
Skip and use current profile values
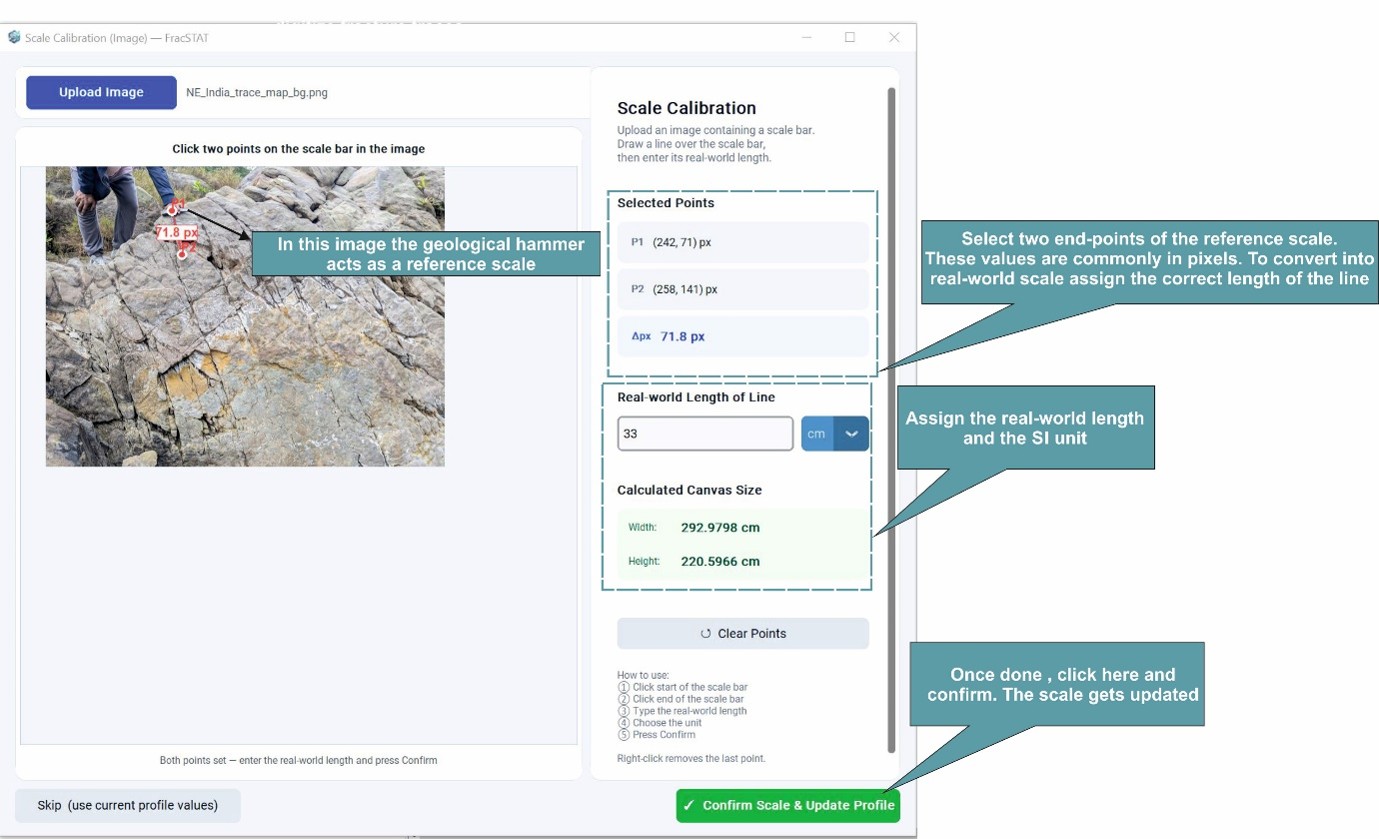128,805
